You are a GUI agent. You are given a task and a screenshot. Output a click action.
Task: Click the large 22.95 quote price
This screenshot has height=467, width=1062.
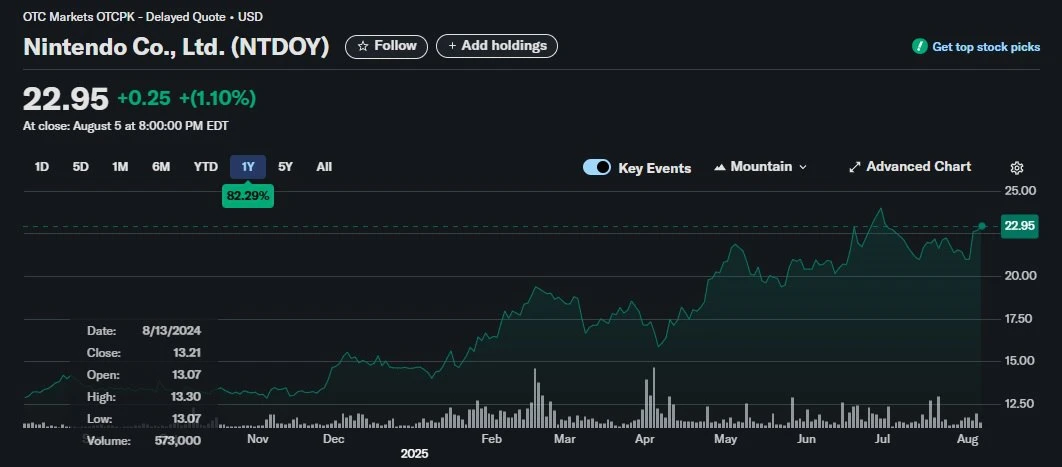point(66,99)
